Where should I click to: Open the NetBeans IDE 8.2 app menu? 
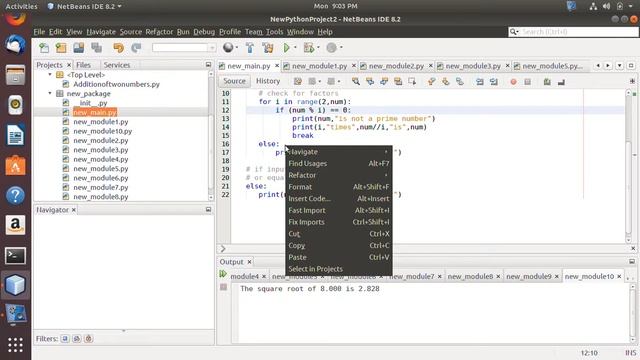click(x=84, y=6)
